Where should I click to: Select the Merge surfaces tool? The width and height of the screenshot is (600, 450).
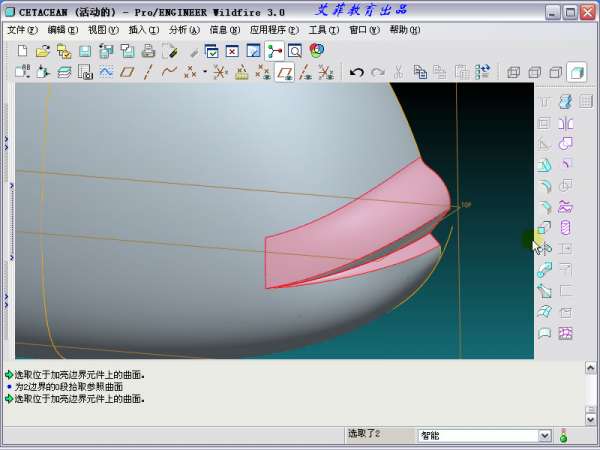coord(566,144)
